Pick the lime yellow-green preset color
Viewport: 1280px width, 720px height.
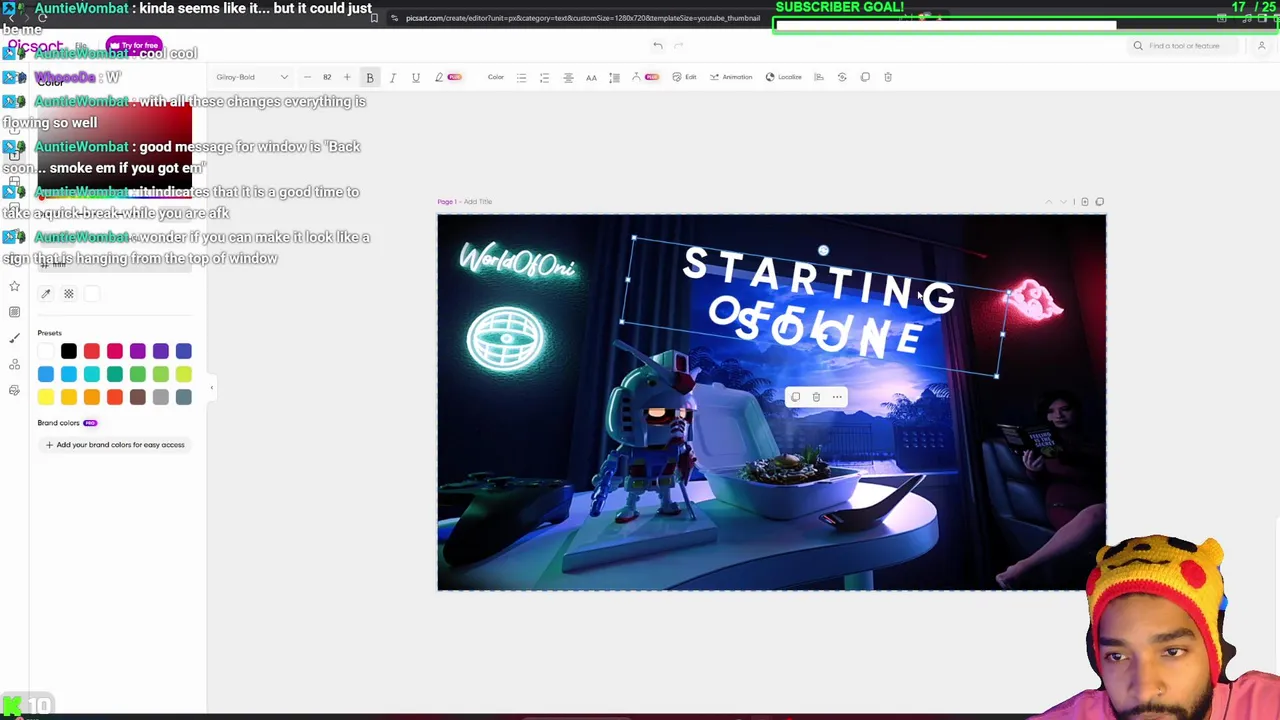click(184, 374)
